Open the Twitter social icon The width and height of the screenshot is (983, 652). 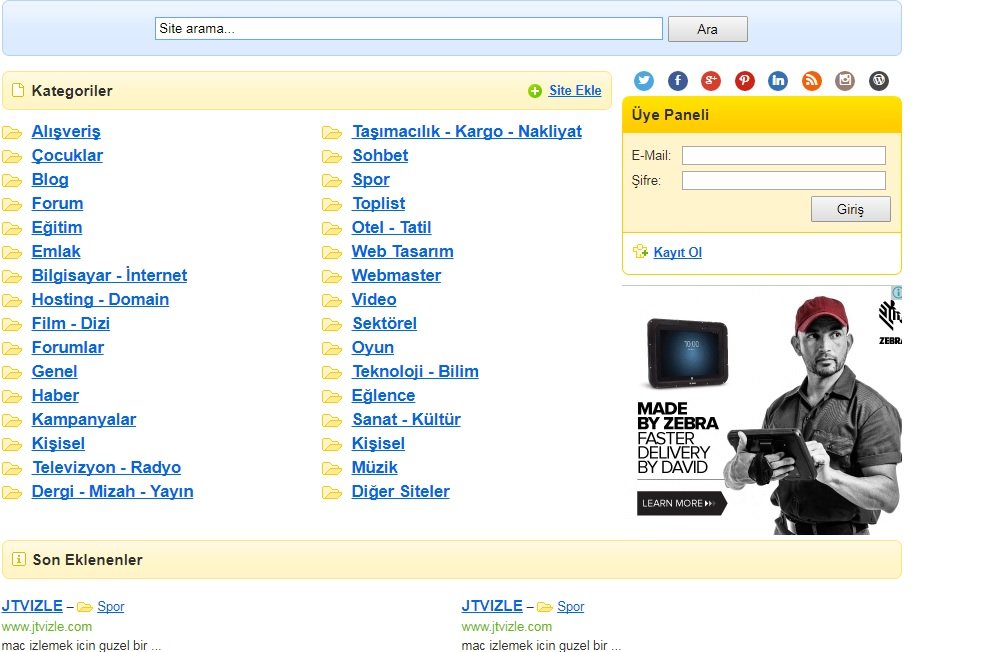pos(643,81)
